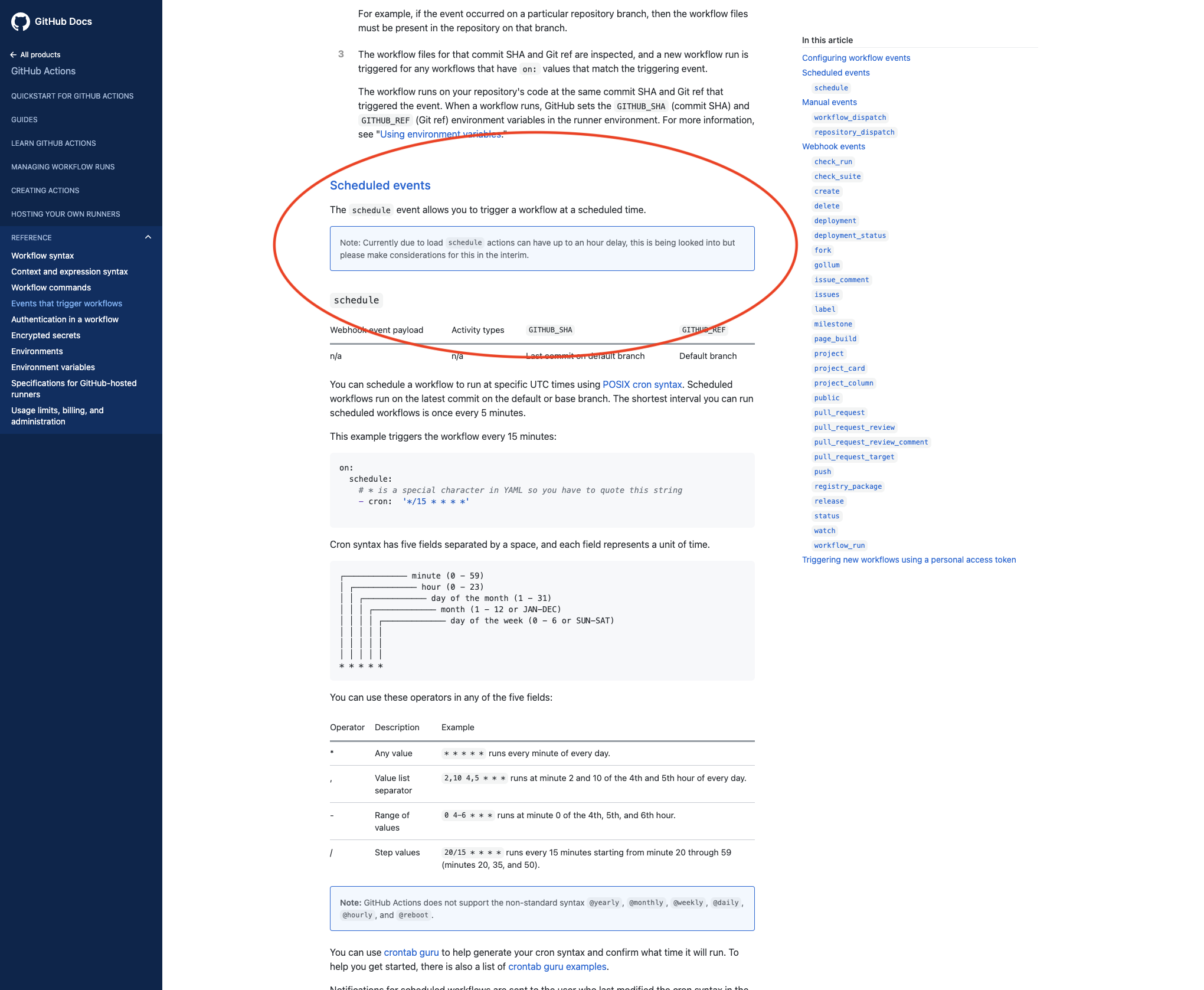This screenshot has width=1204, height=990.
Task: Jump to delete event
Action: click(x=827, y=206)
